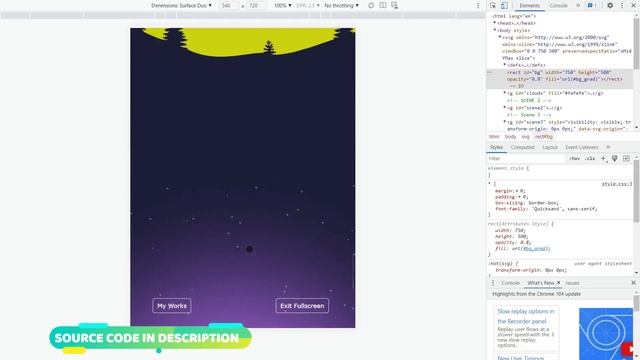This screenshot has height=360, width=640.
Task: Toggle the .cls class editor button
Action: (x=590, y=159)
